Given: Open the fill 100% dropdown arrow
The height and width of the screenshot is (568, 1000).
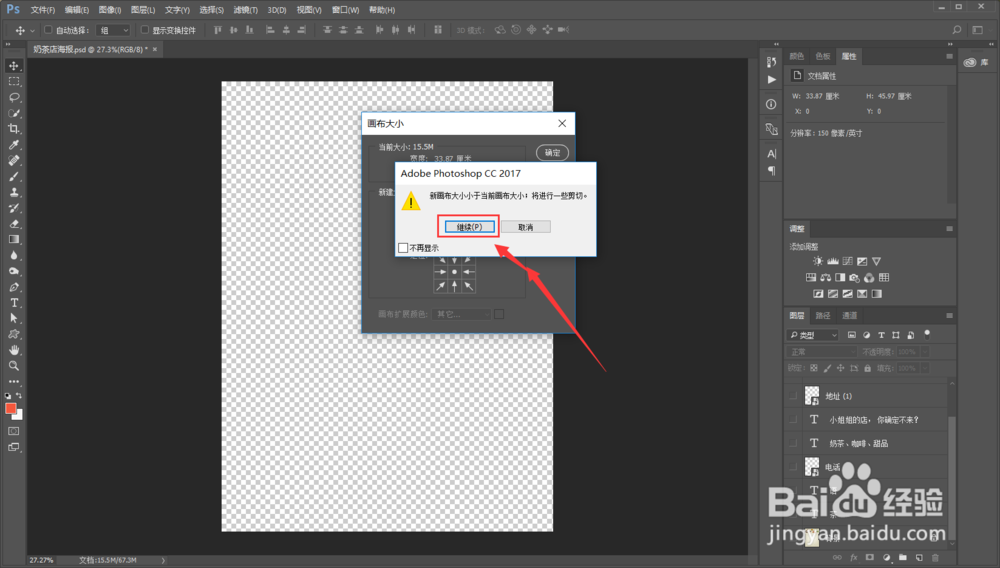Looking at the screenshot, I should pyautogui.click(x=925, y=368).
